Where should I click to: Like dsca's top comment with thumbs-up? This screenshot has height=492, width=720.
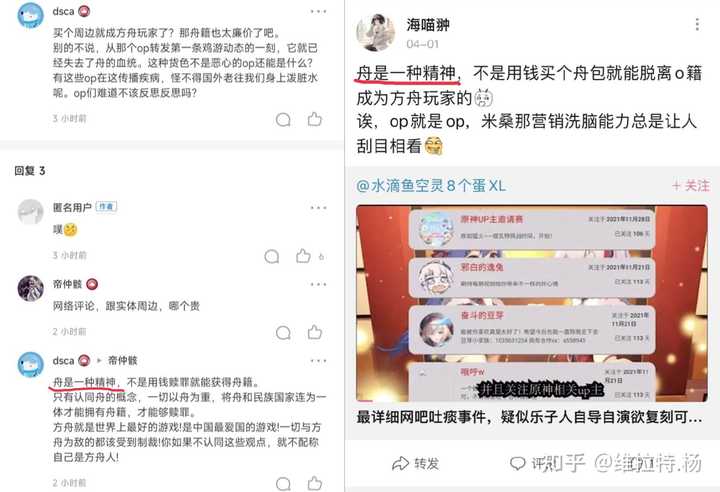point(315,119)
